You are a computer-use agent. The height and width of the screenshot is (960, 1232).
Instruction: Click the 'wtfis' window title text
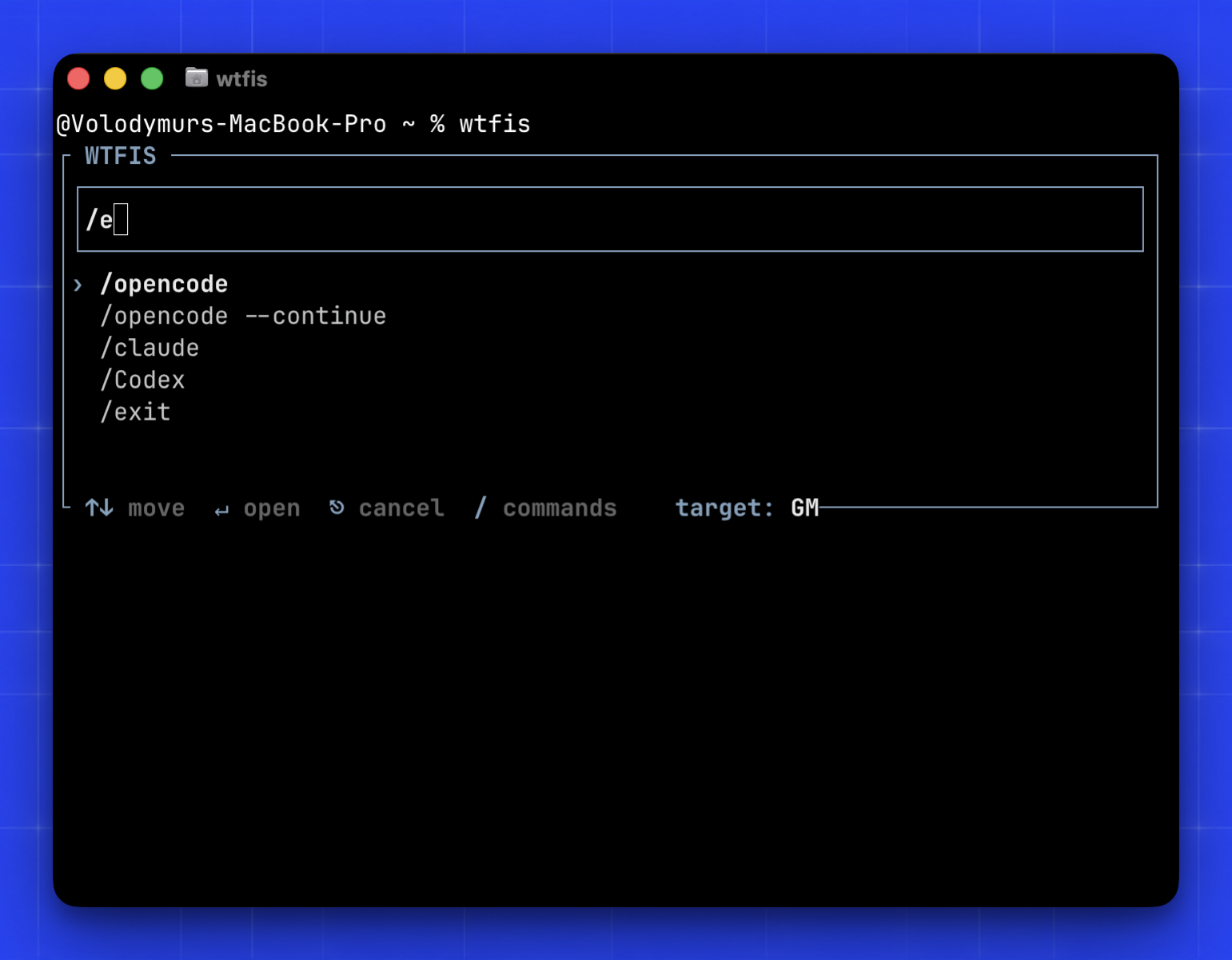click(x=241, y=78)
